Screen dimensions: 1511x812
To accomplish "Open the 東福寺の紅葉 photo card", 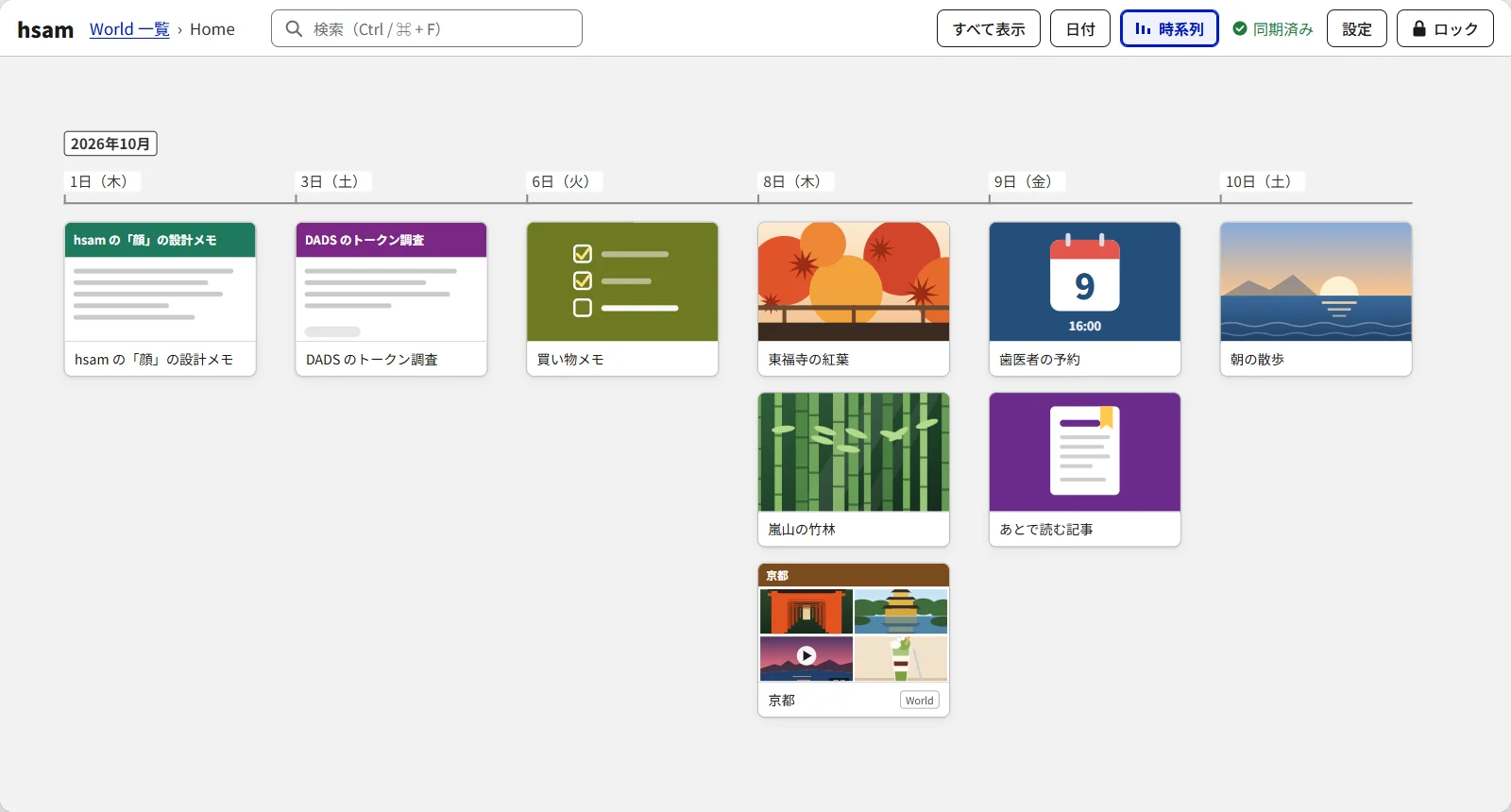I will (x=854, y=299).
